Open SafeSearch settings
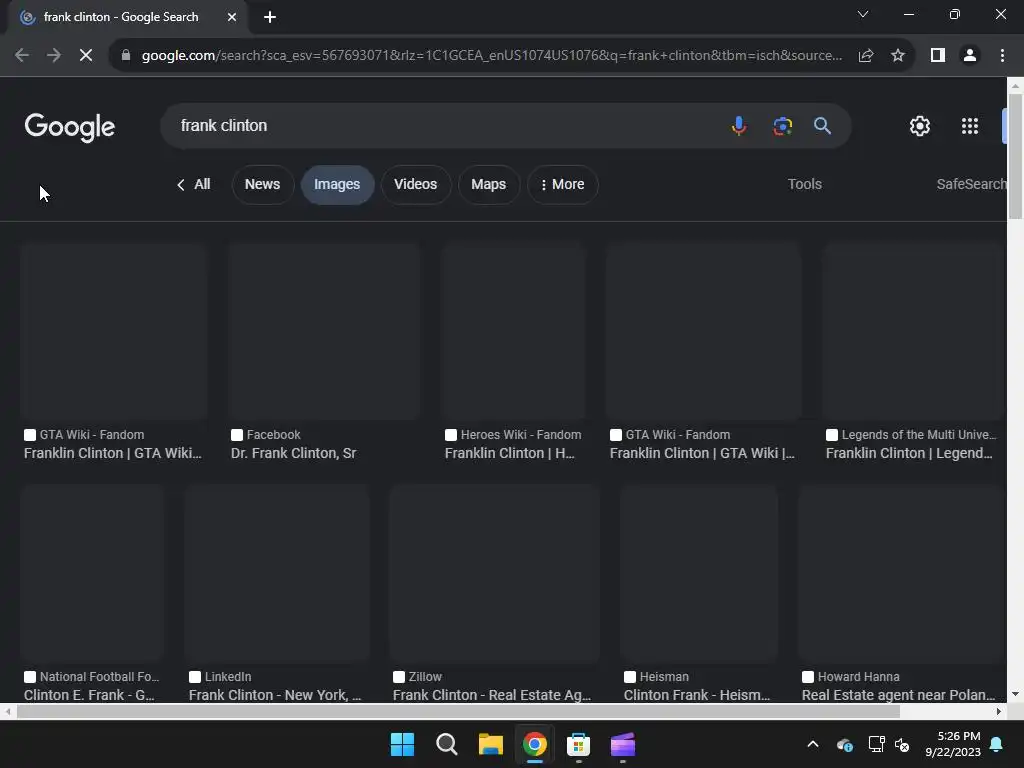Screen dimensions: 1024x768 click(x=971, y=184)
